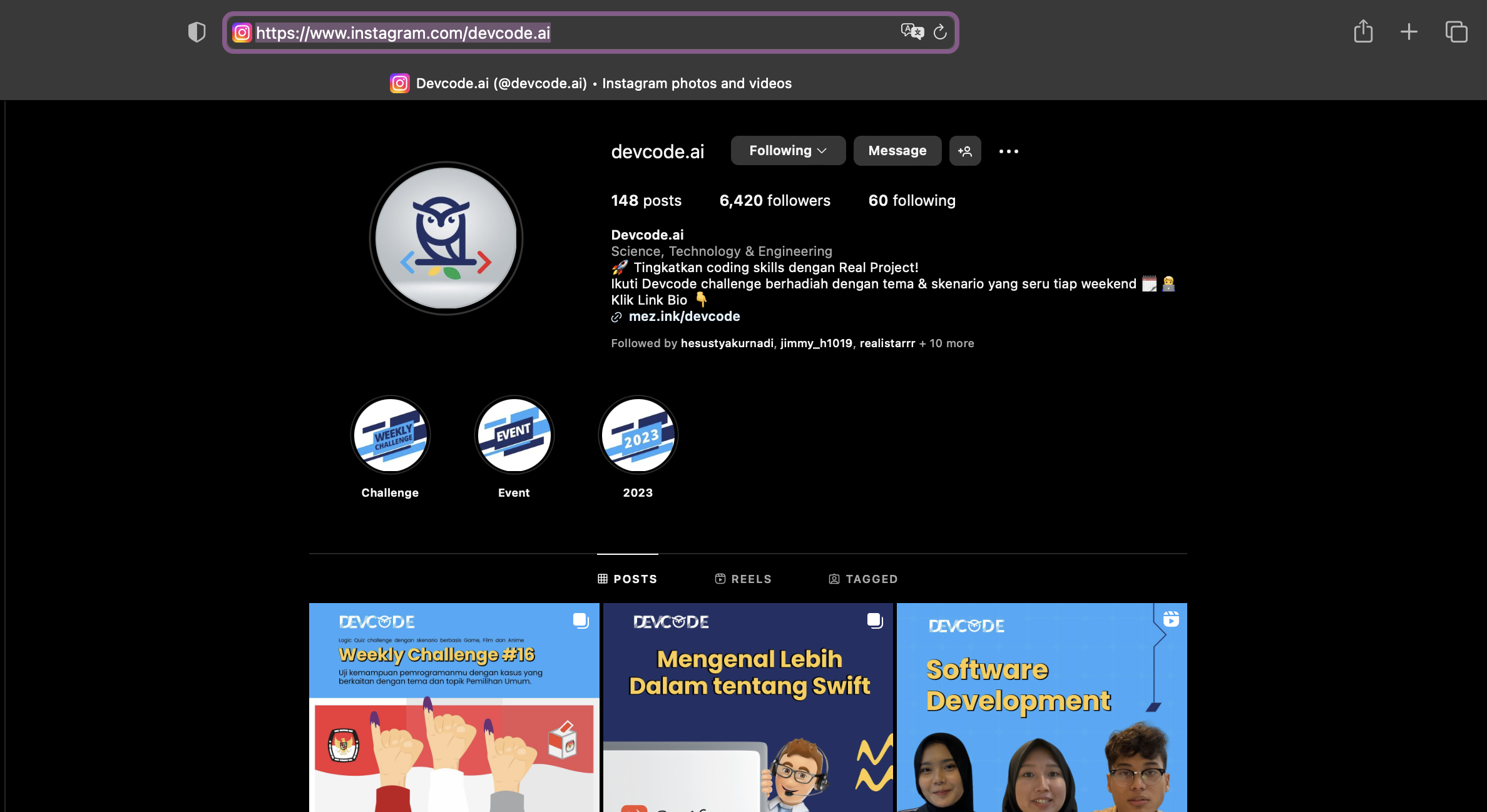The width and height of the screenshot is (1487, 812).
Task: Click the translate page icon
Action: [912, 31]
